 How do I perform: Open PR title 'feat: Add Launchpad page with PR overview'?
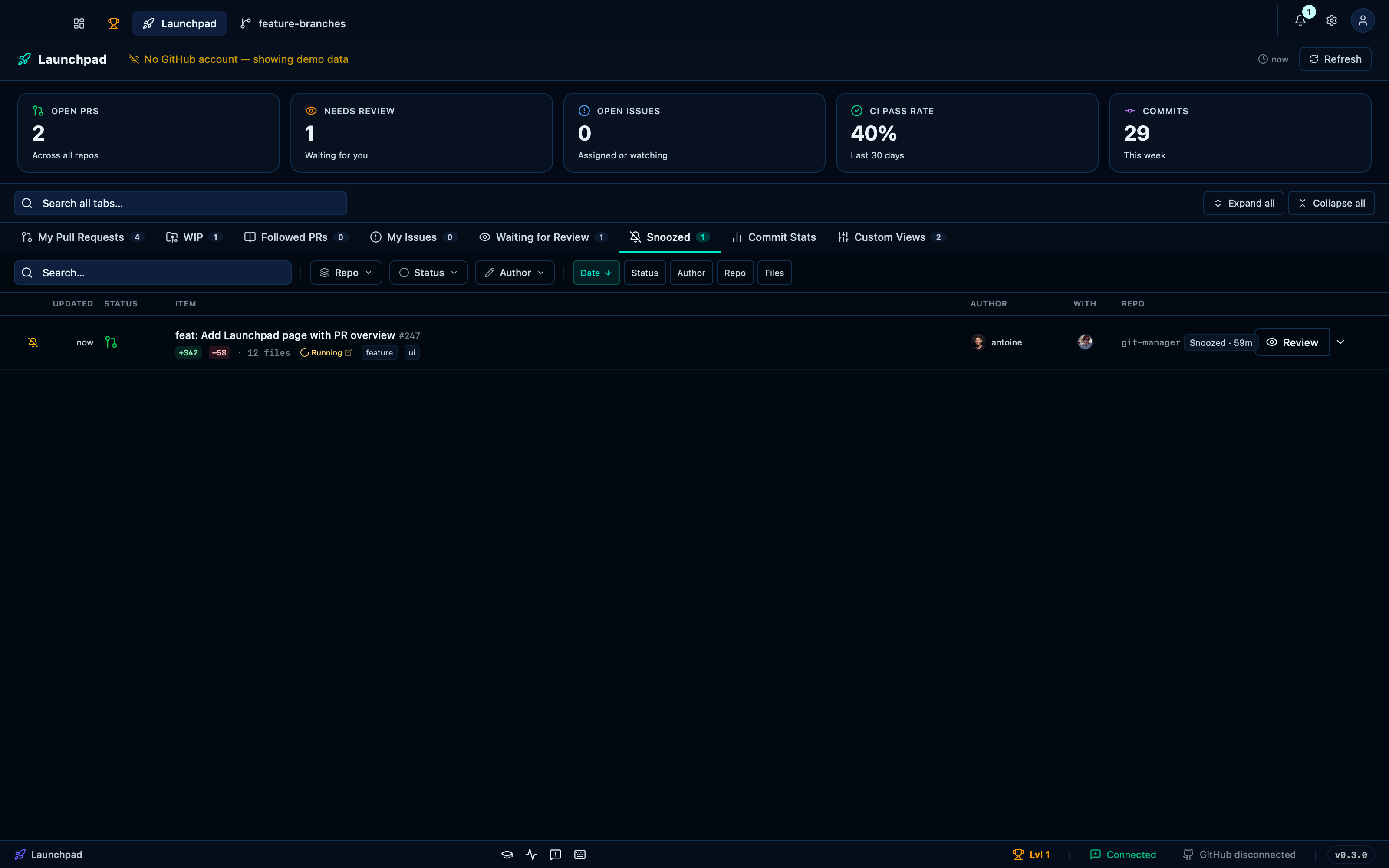click(x=285, y=335)
